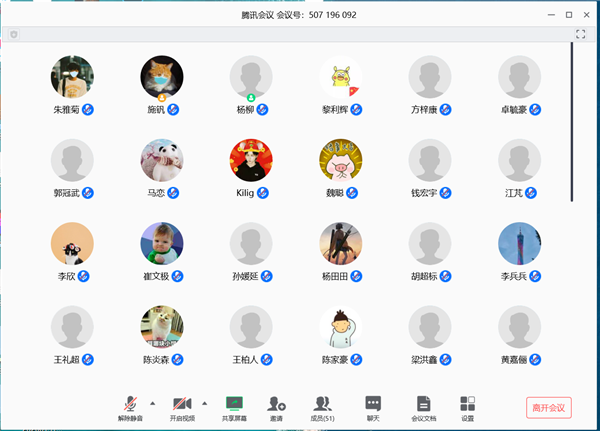
Task: Click muted mic icon next to 王柏人
Action: 266,360
